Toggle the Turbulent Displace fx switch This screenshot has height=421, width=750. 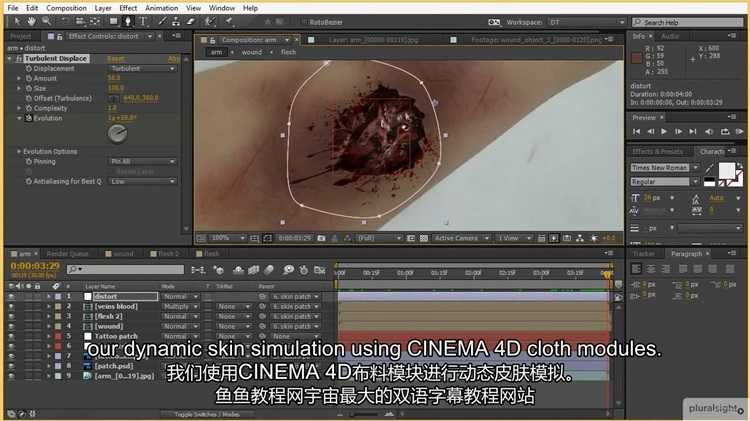coord(19,58)
